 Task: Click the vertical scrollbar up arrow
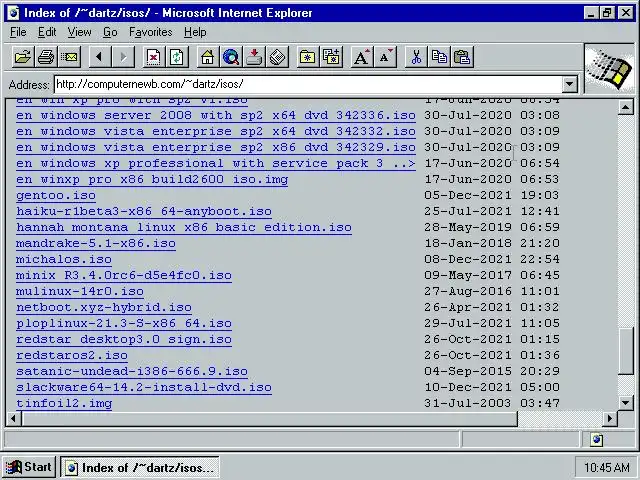[625, 107]
